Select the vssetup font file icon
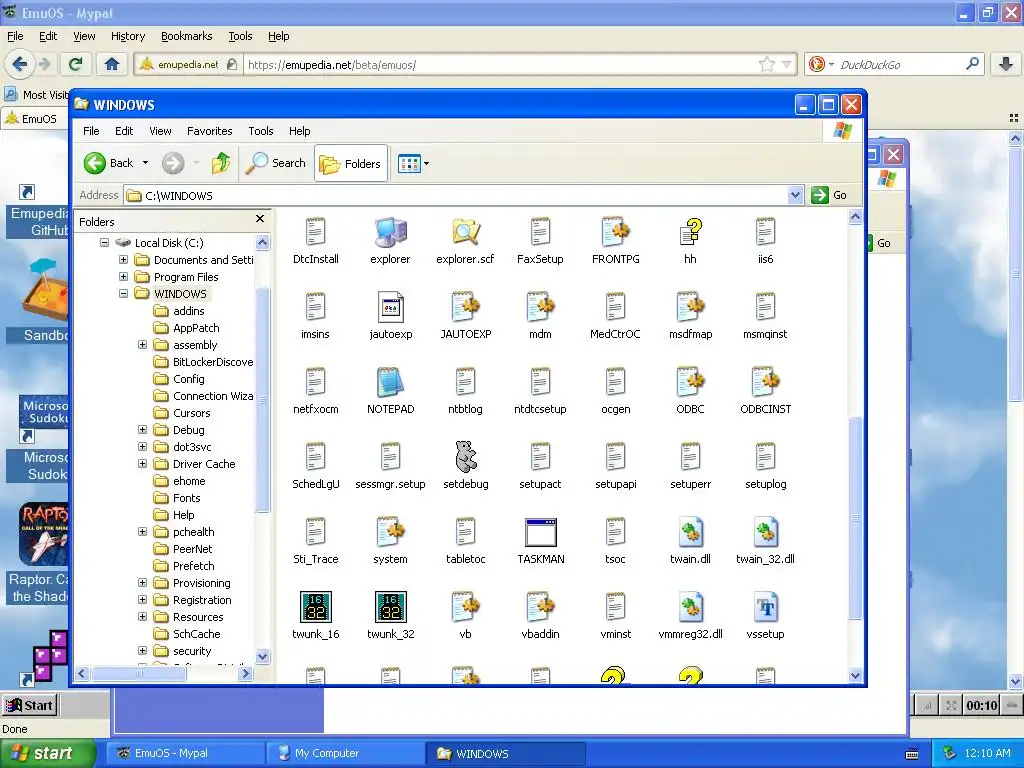The width and height of the screenshot is (1024, 768). [x=765, y=607]
